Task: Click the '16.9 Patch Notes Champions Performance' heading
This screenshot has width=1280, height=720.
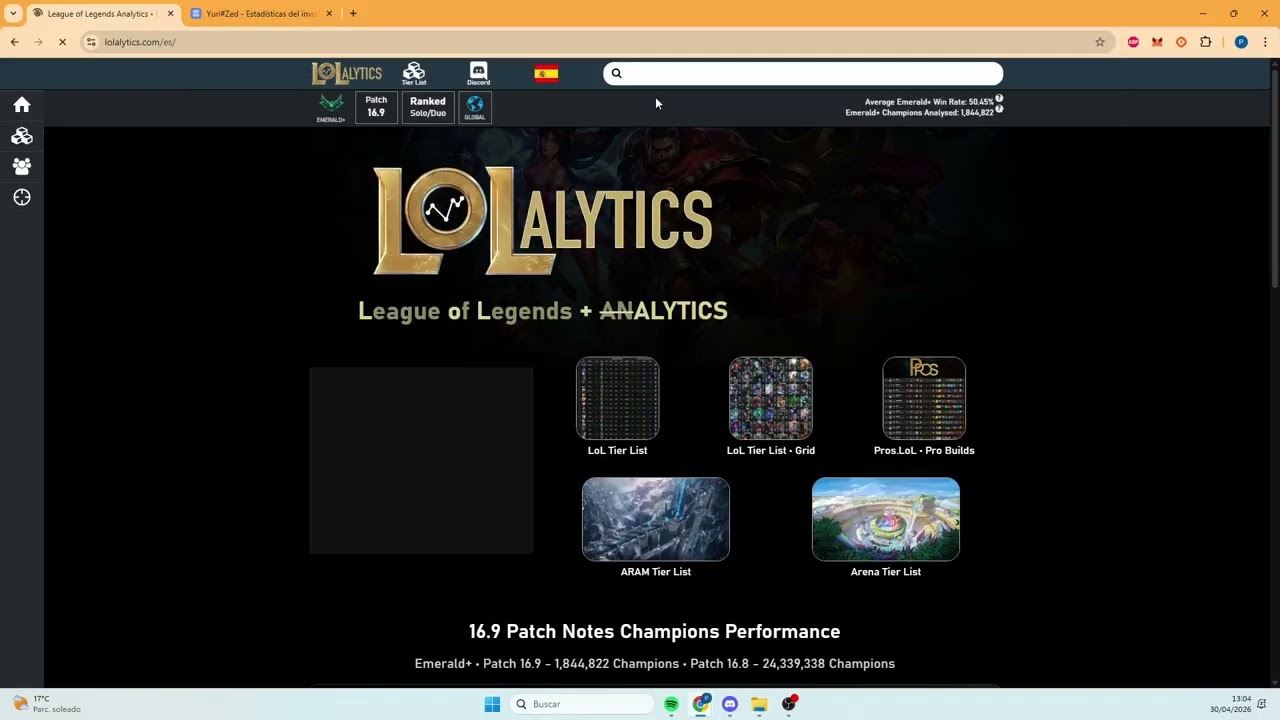Action: [x=655, y=632]
